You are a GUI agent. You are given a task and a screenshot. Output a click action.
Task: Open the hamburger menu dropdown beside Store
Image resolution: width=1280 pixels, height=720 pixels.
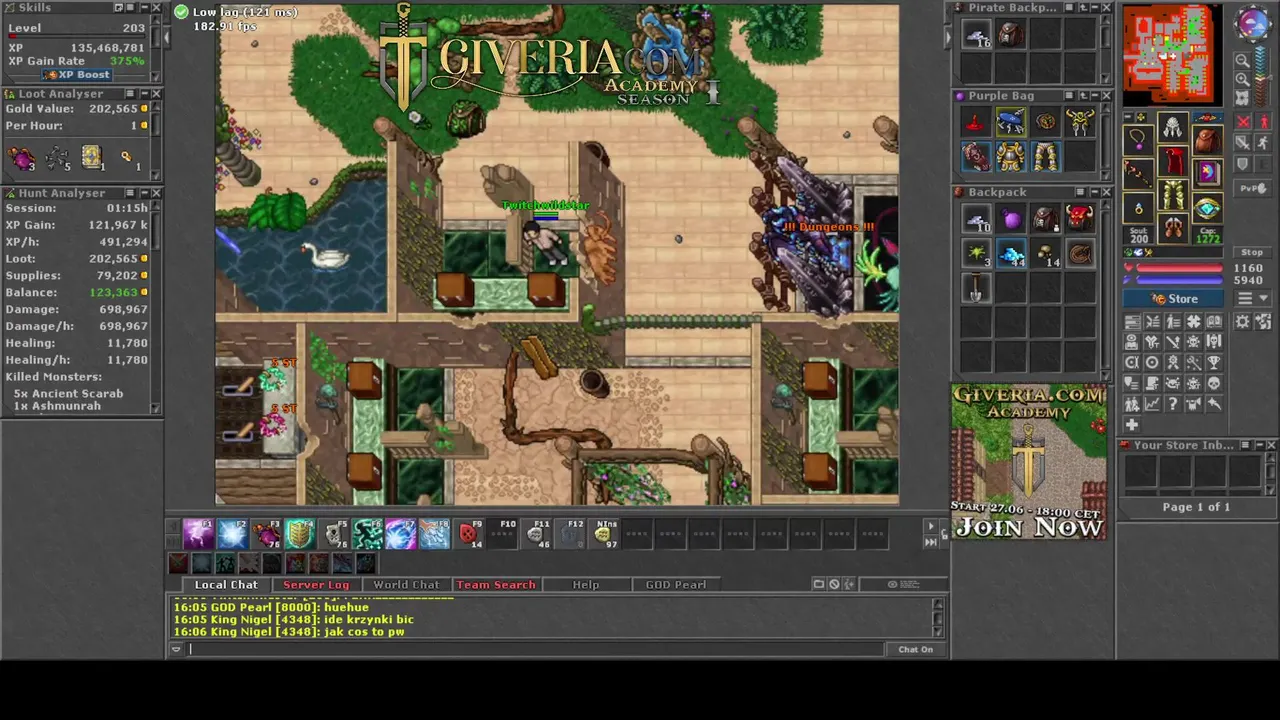coord(1252,298)
